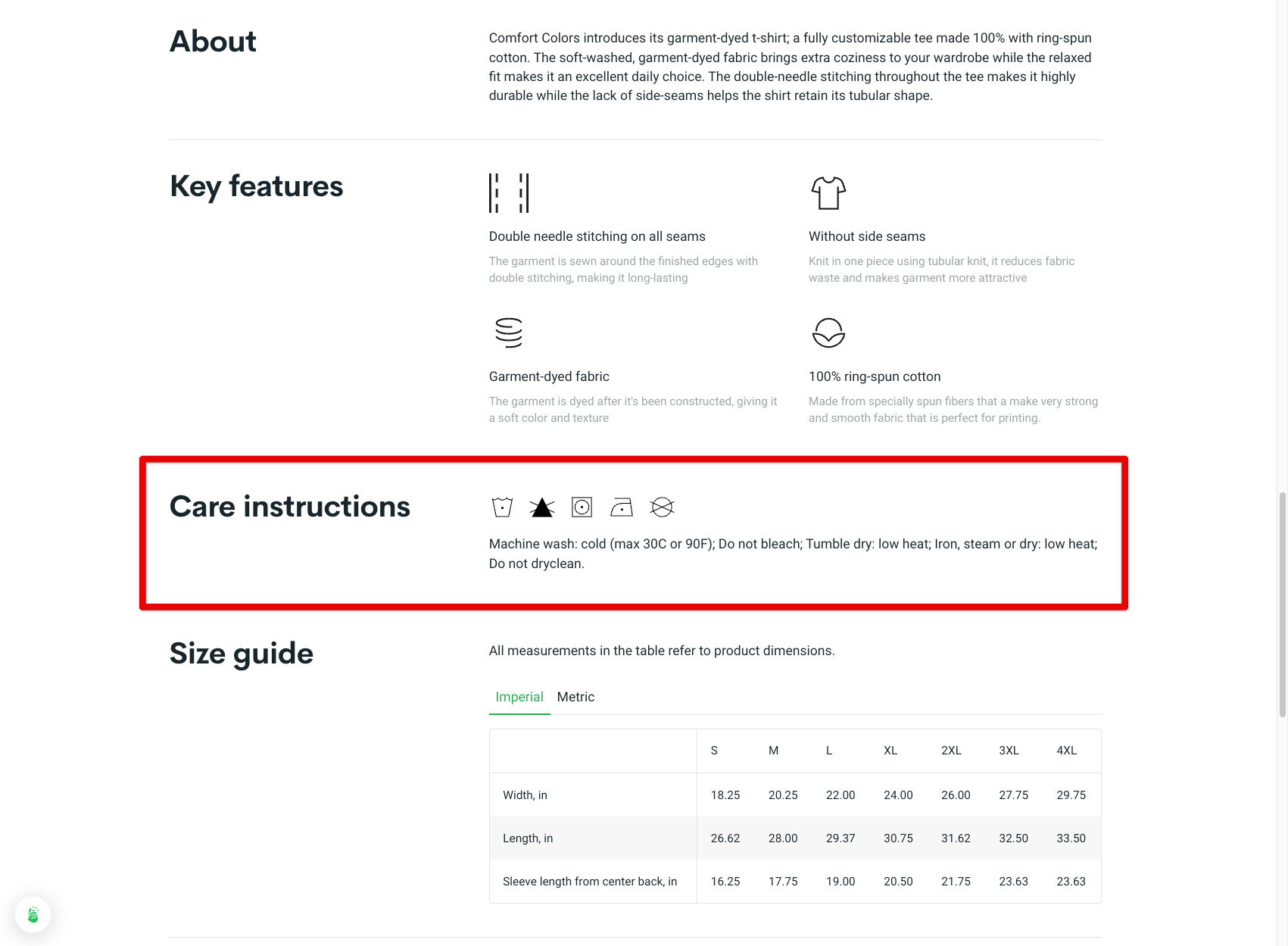Viewport: 1288px width, 946px height.
Task: Click the double needle stitching icon
Action: click(x=508, y=193)
